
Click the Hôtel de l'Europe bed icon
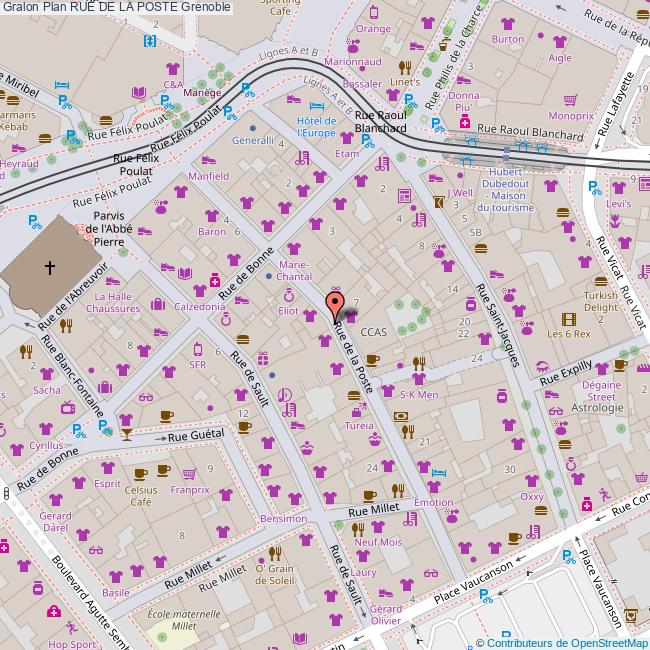[x=317, y=106]
